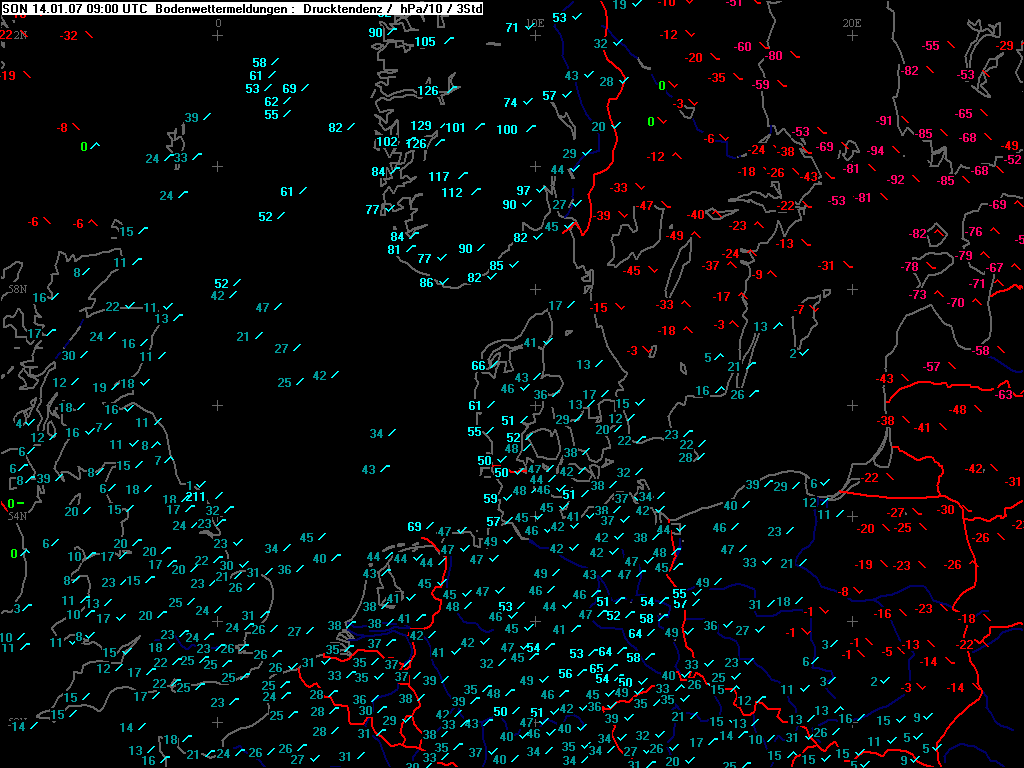This screenshot has height=768, width=1024.
Task: Click the red -32 value
Action: [69, 36]
